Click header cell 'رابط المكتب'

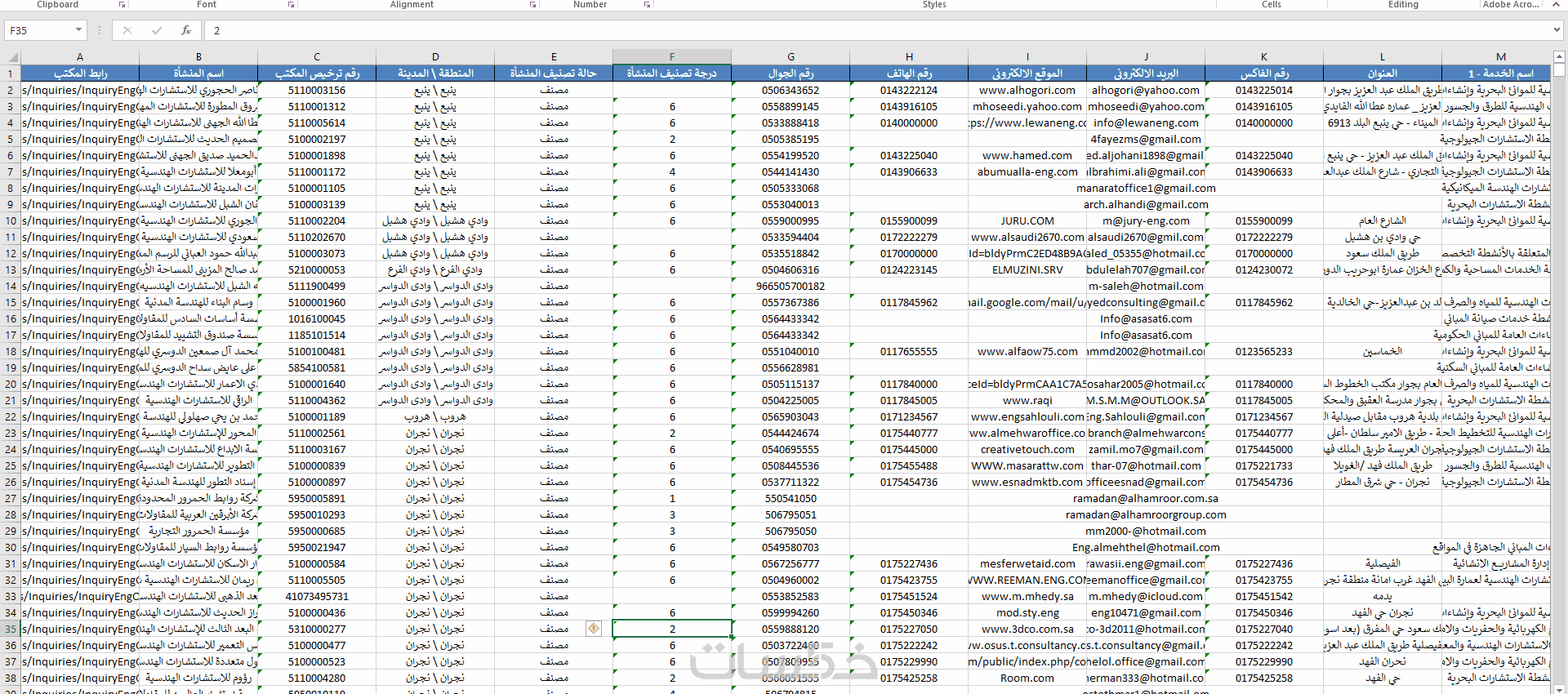pos(80,73)
